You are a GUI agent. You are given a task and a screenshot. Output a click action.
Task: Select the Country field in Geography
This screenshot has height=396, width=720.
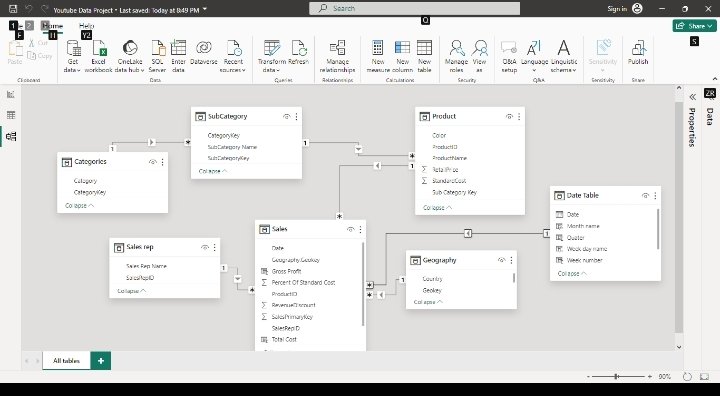tap(432, 279)
